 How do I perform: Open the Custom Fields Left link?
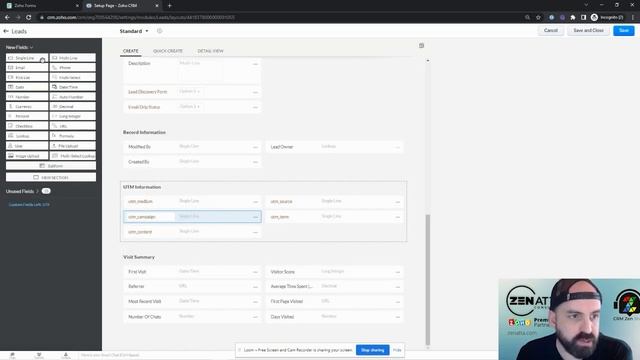coord(29,204)
